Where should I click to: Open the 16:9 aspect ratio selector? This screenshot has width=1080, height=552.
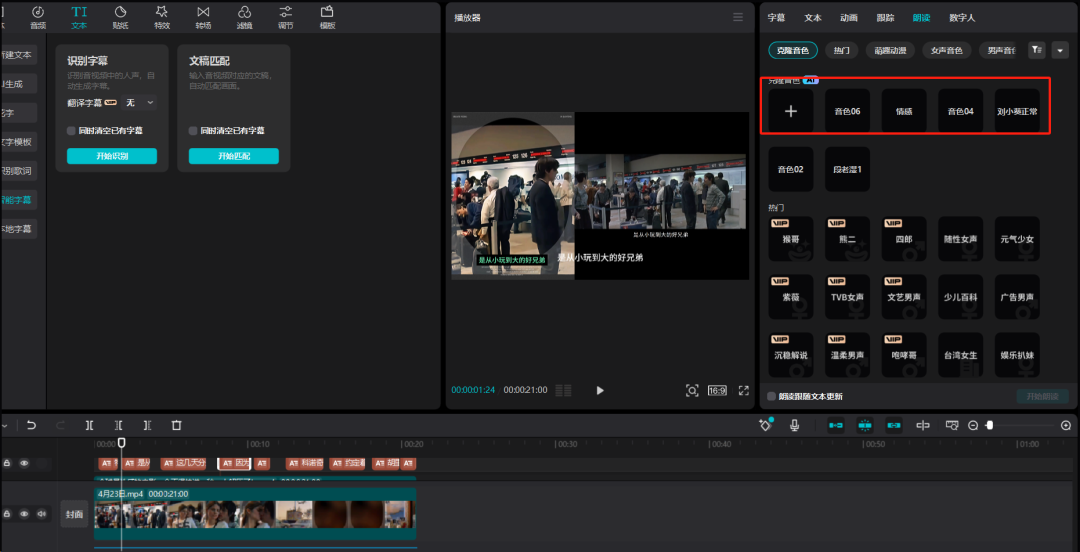point(717,390)
